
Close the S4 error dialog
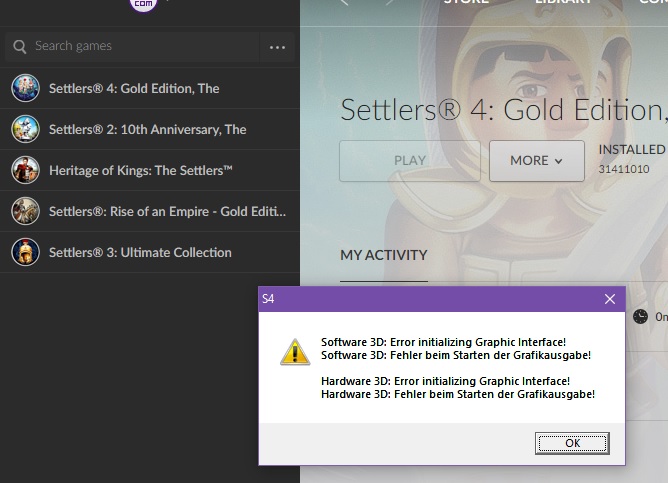(610, 299)
